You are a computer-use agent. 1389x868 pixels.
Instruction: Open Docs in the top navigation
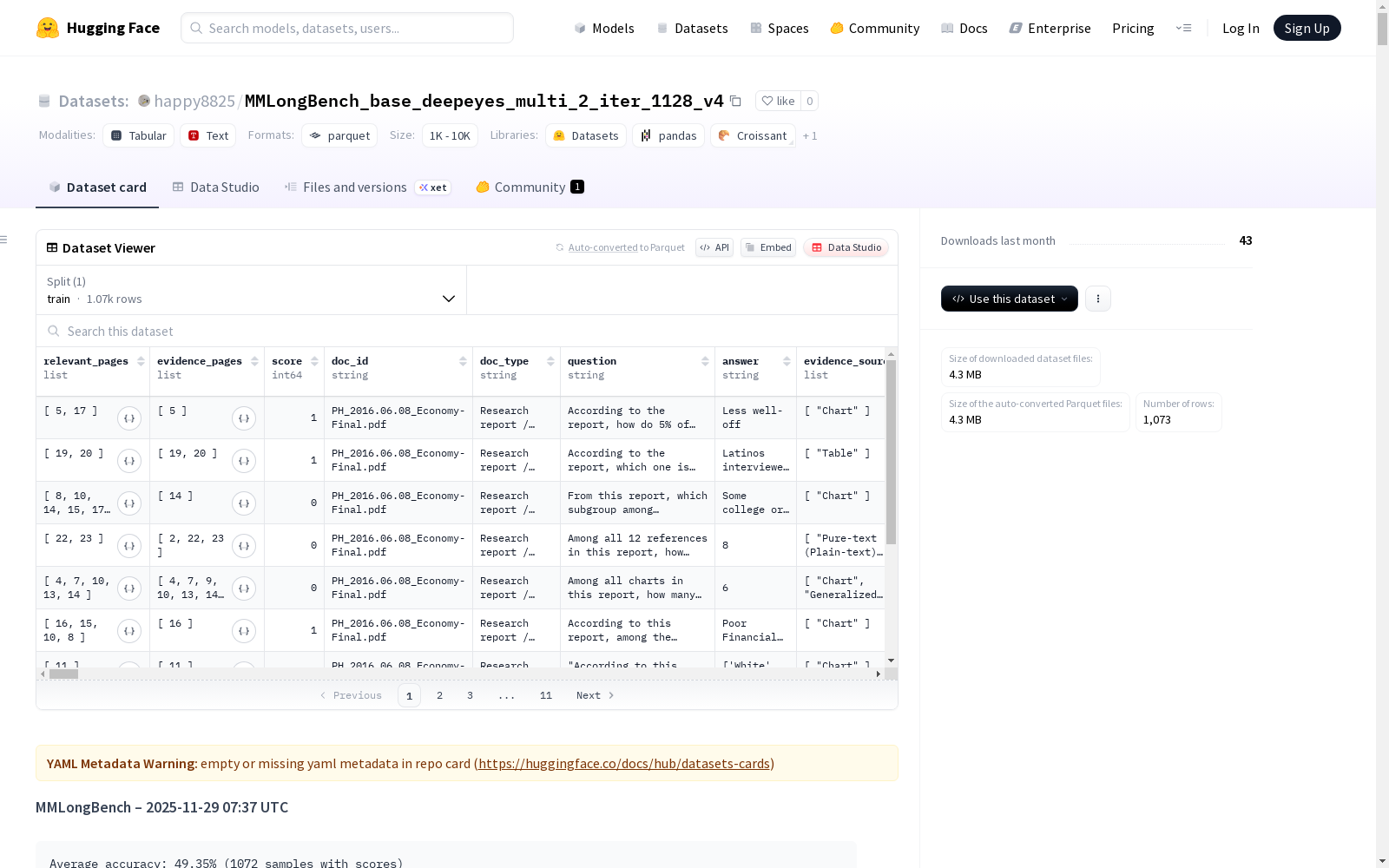point(964,28)
